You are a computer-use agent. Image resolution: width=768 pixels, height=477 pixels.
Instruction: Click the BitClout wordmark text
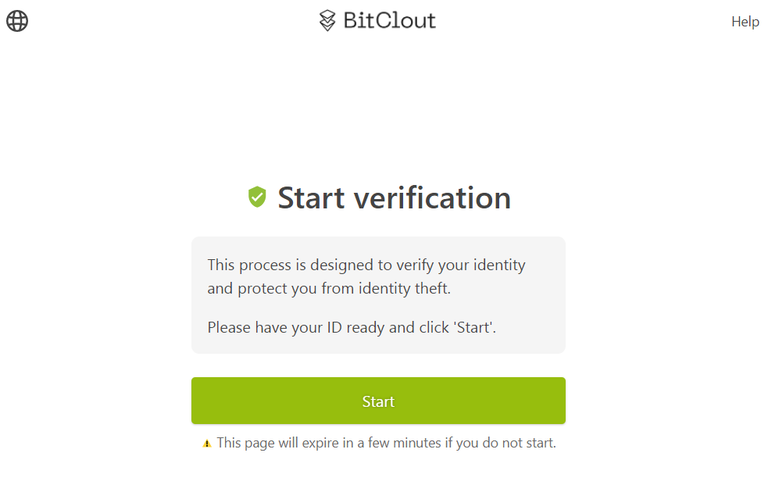tap(389, 21)
